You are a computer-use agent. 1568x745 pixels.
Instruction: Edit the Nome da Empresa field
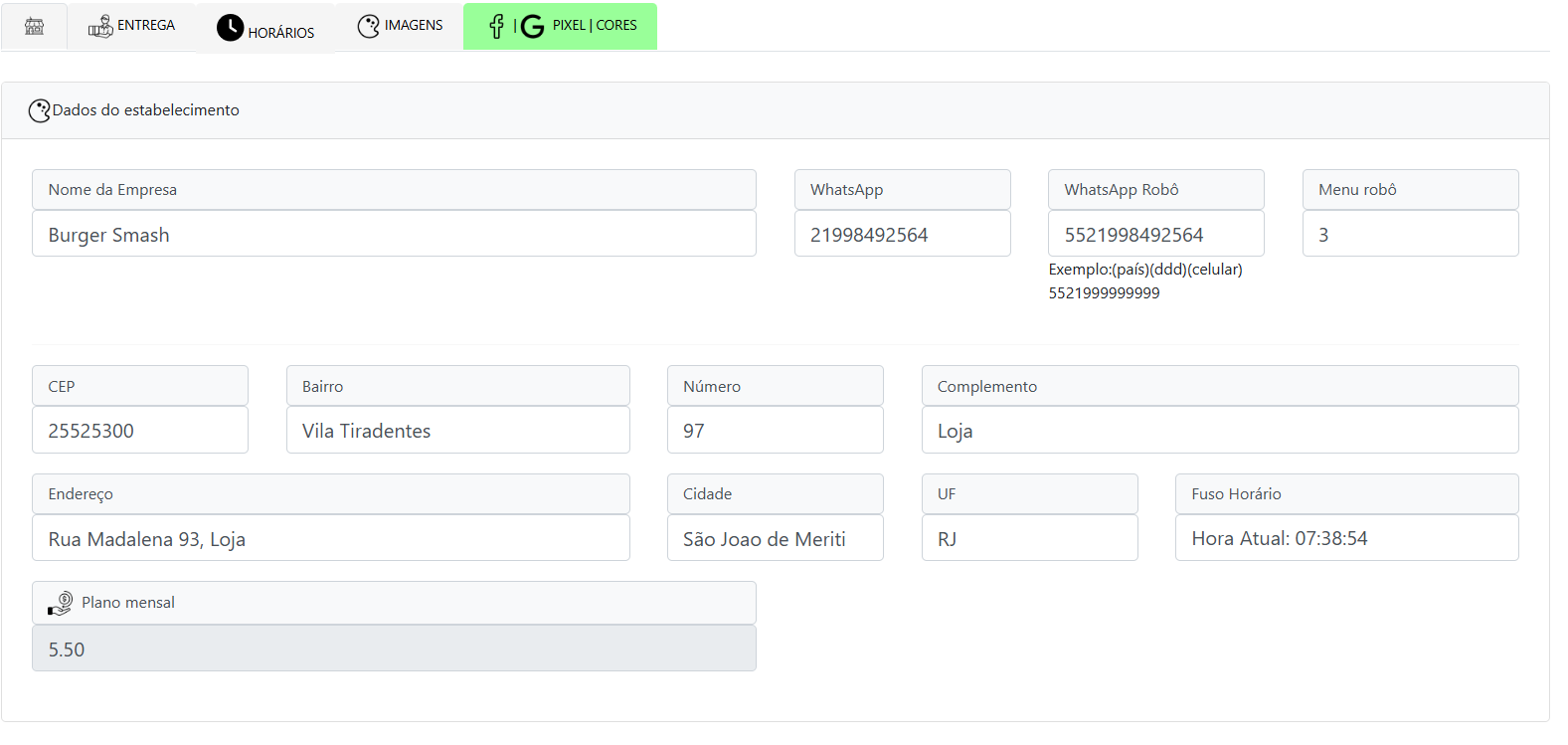(x=394, y=235)
